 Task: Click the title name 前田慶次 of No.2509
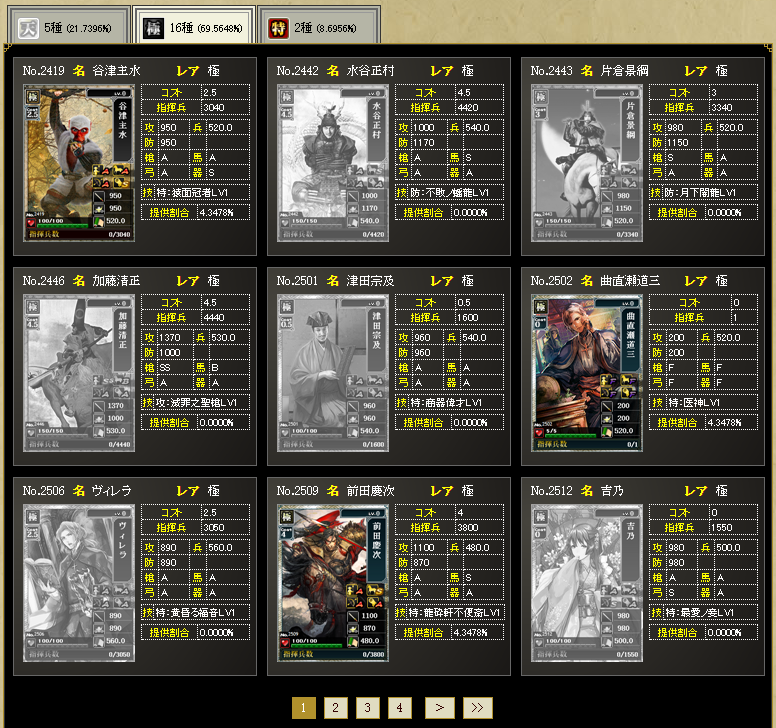pyautogui.click(x=370, y=490)
